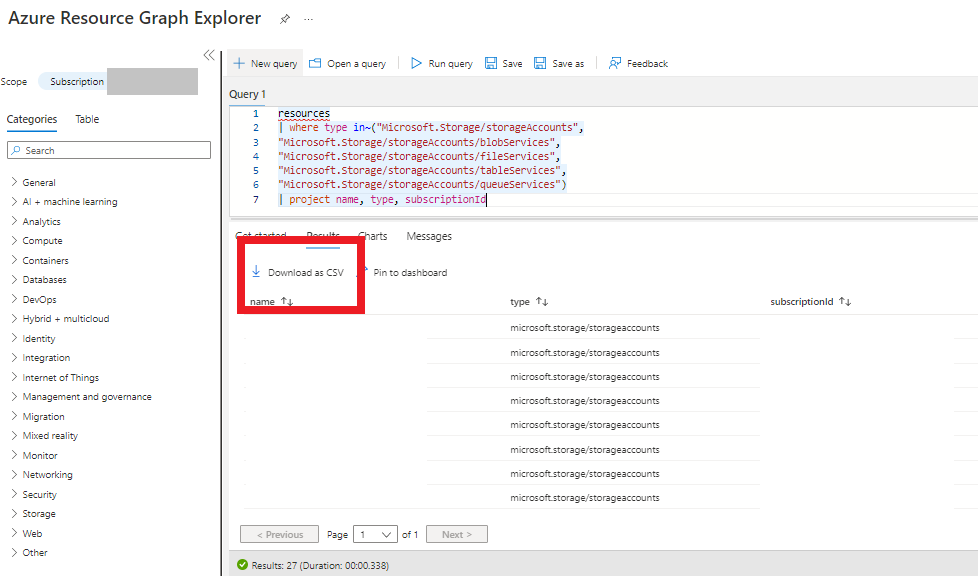This screenshot has width=978, height=576.
Task: Click the fileServices string on line 4
Action: coord(419,157)
